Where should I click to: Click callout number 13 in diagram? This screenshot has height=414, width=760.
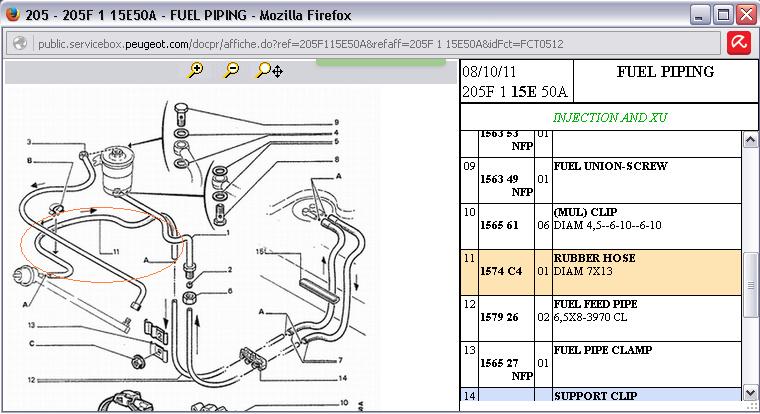(32, 325)
